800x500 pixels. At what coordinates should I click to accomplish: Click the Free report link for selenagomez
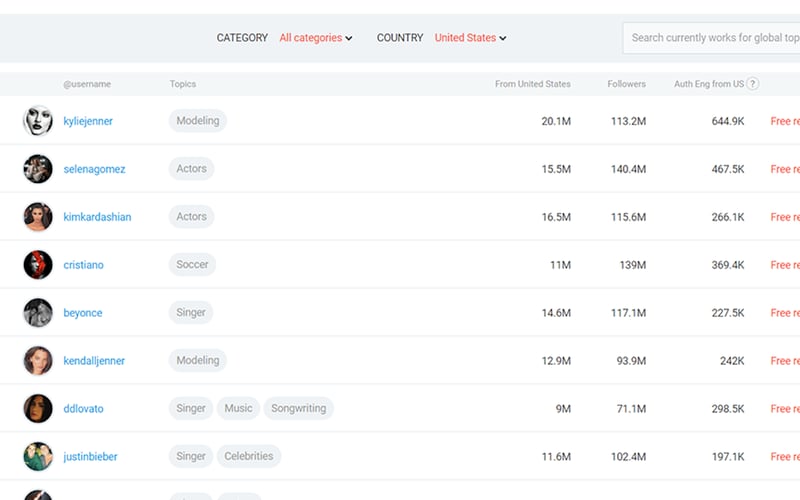coord(785,169)
